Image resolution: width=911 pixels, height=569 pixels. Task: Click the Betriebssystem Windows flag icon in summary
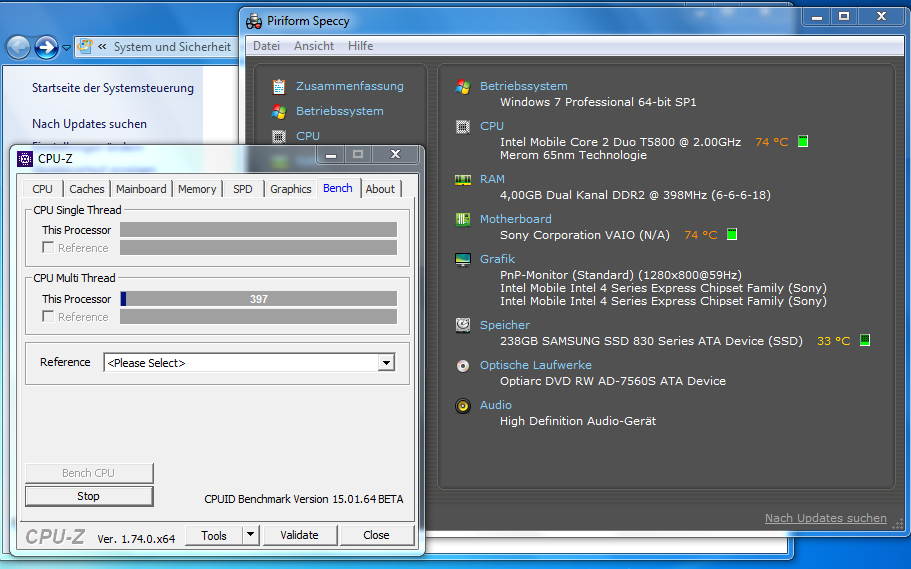(463, 87)
